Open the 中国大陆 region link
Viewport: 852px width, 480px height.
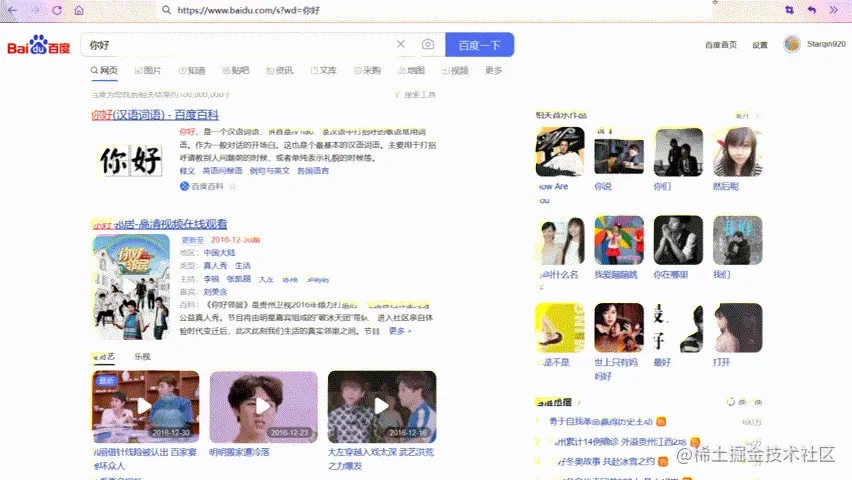pos(220,252)
